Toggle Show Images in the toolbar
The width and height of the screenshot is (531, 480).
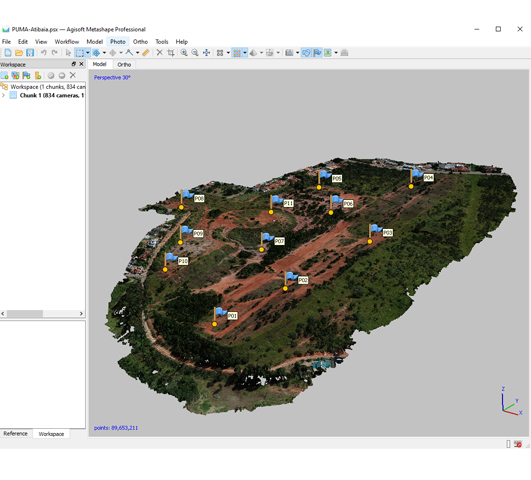(x=328, y=53)
